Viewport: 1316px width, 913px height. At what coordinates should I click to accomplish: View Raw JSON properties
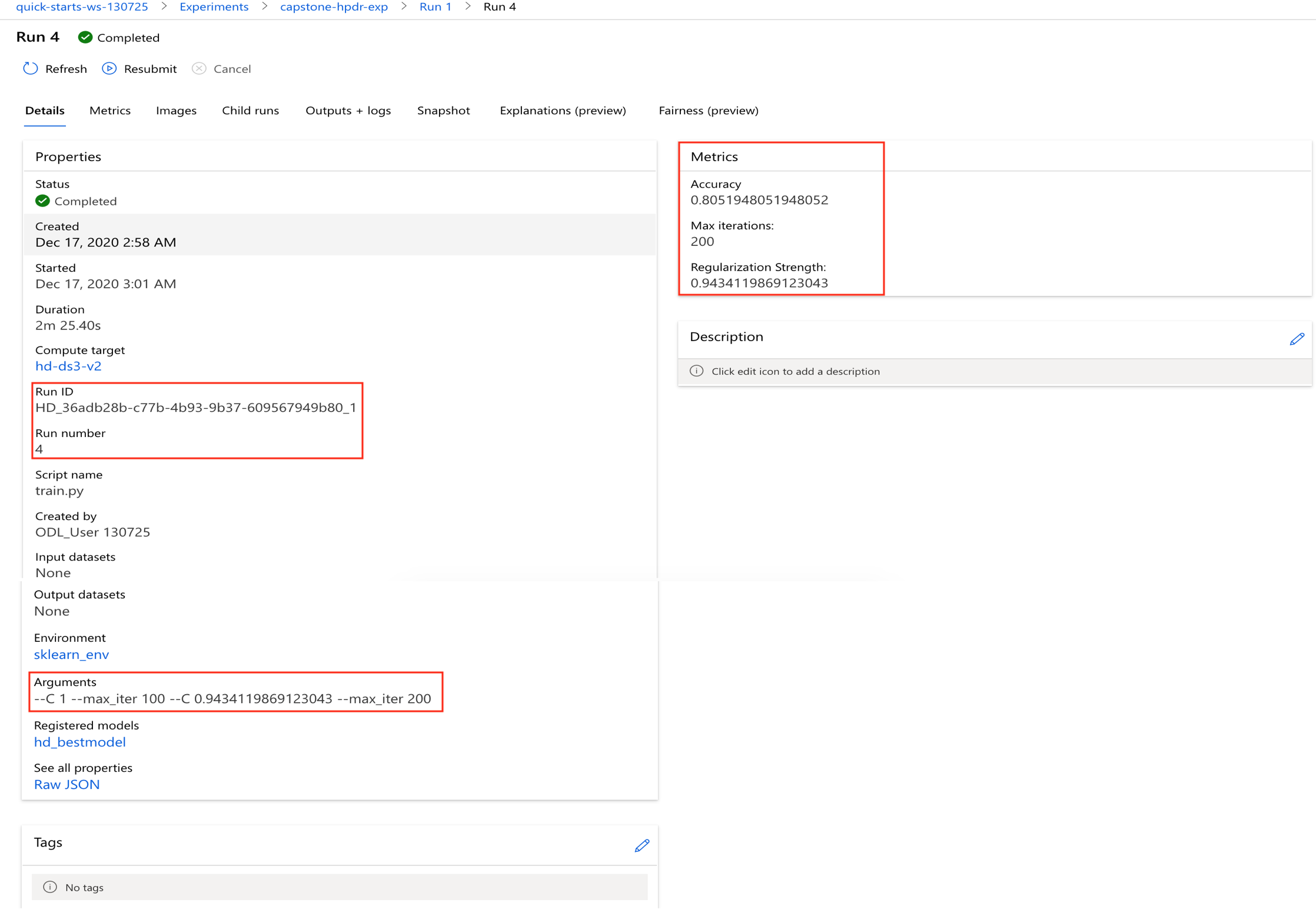point(67,785)
